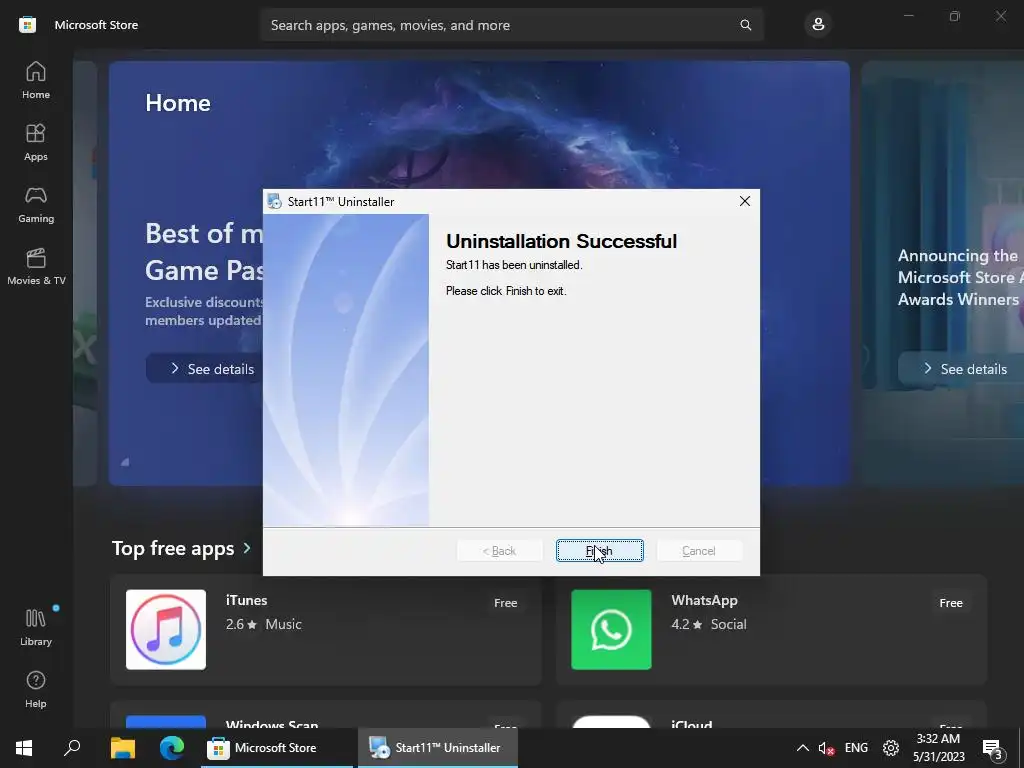
Task: Open the Top free apps heading
Action: click(x=173, y=548)
